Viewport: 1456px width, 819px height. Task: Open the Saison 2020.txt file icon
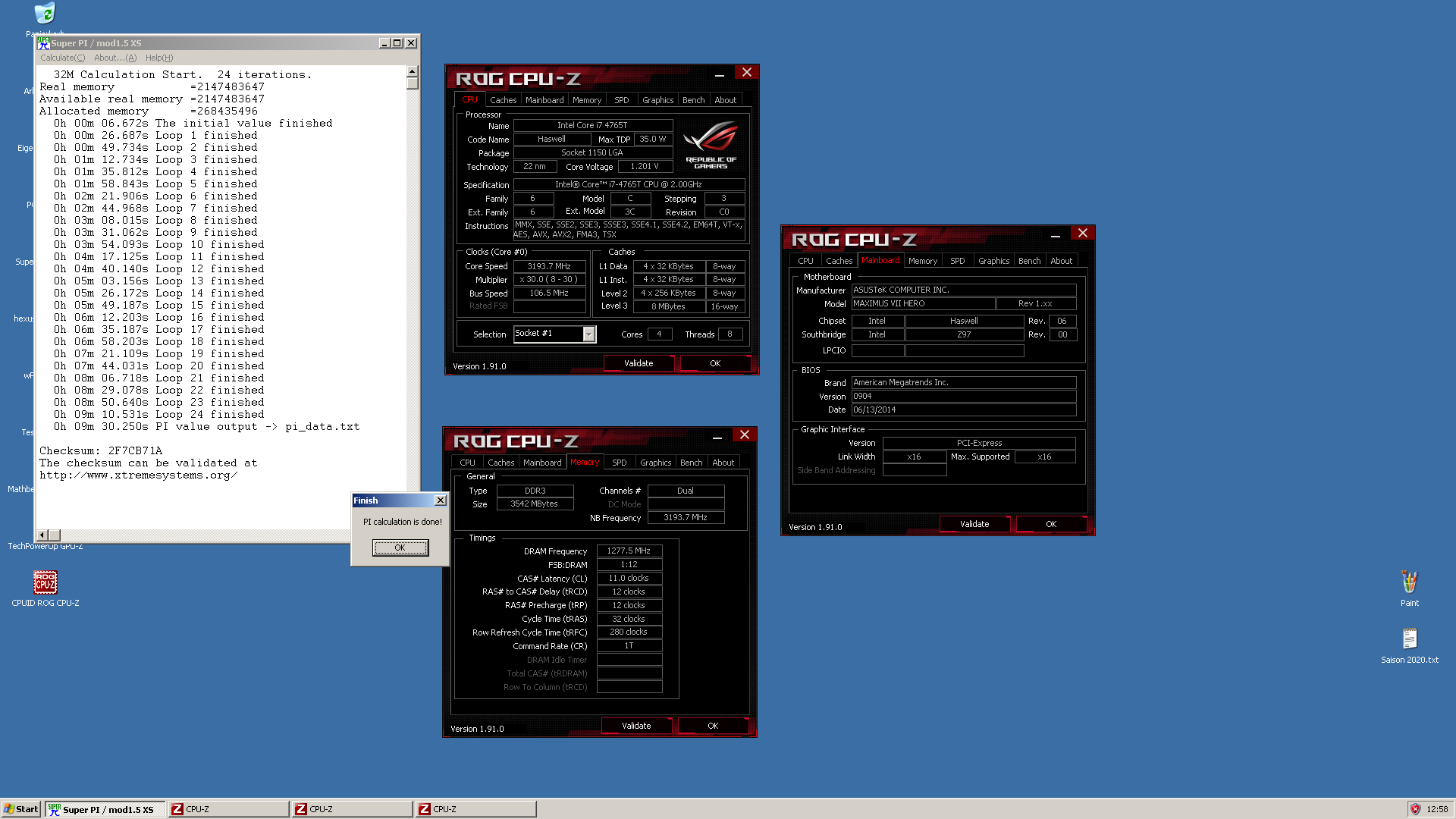click(1409, 645)
